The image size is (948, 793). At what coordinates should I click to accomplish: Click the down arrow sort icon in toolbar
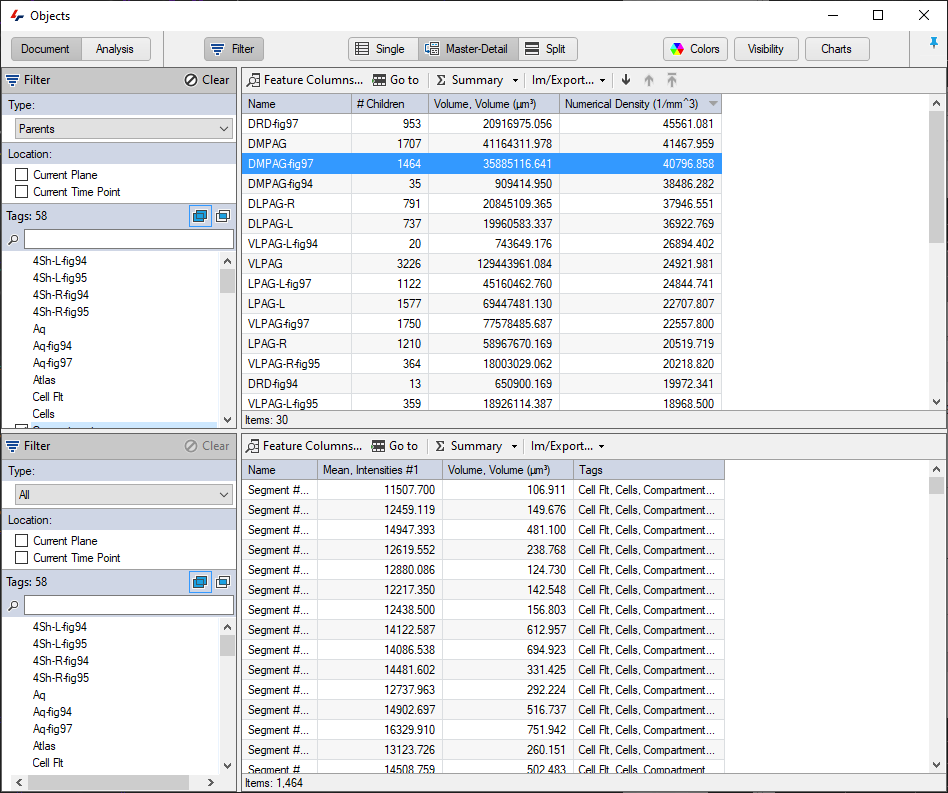coord(625,80)
